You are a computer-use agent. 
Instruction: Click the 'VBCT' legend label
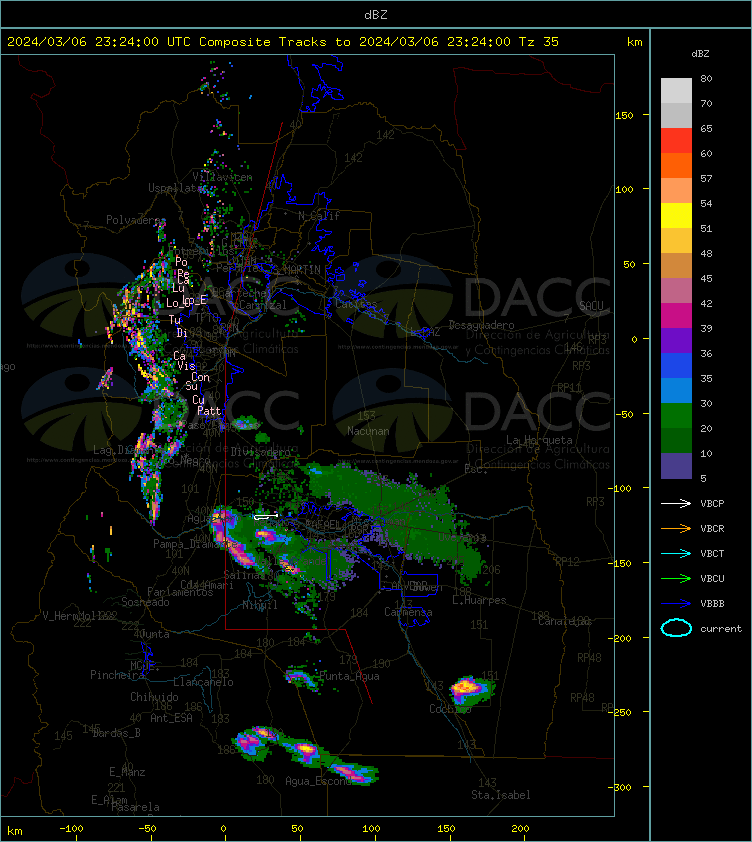pyautogui.click(x=712, y=554)
